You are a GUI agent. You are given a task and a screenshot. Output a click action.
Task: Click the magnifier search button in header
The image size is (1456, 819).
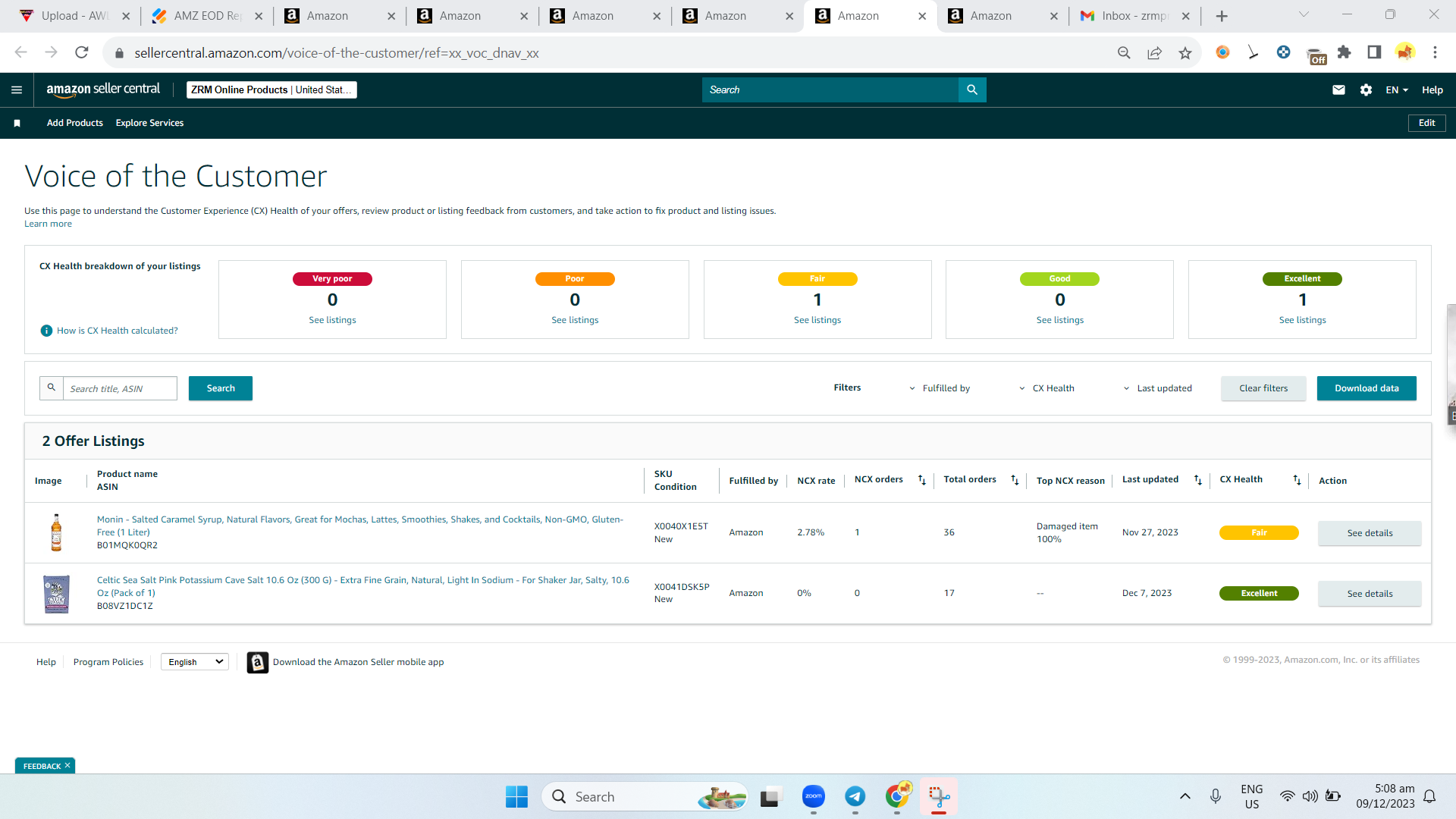tap(972, 89)
